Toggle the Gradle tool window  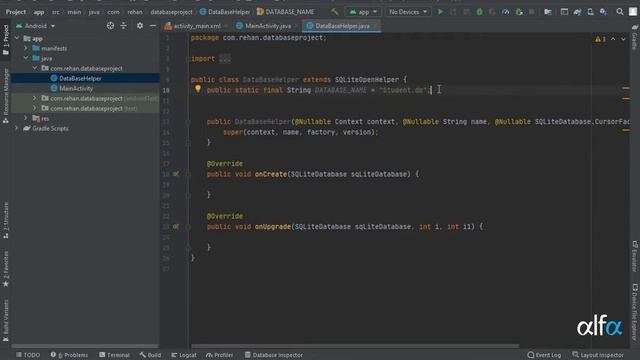click(635, 38)
